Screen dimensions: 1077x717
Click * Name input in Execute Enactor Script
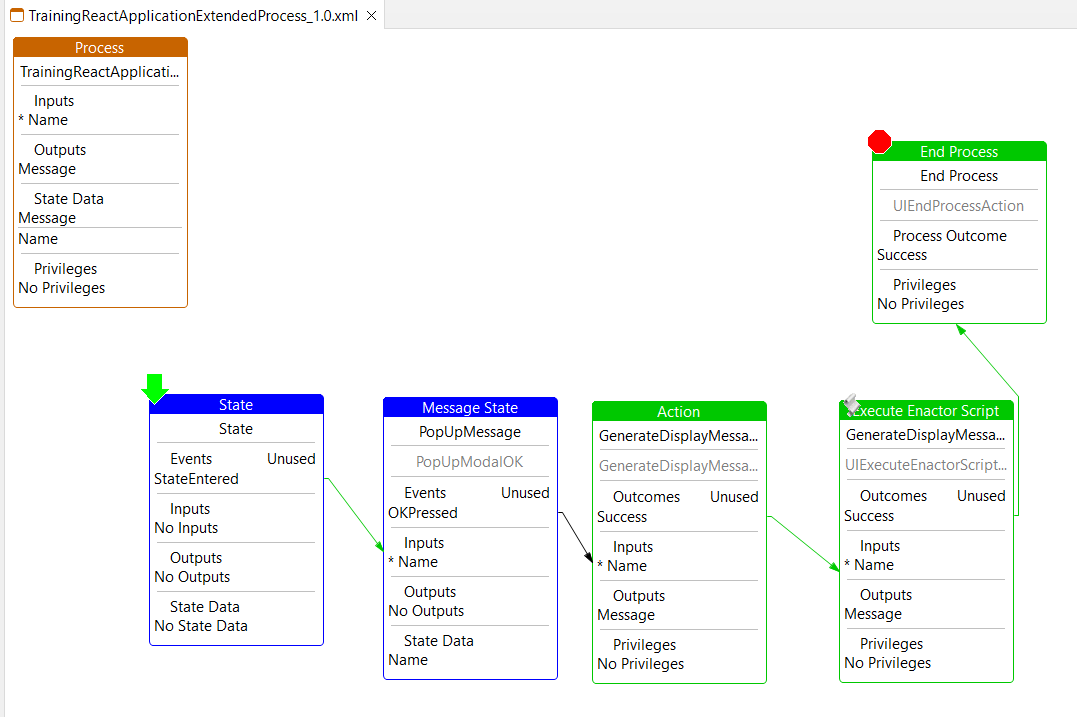[x=869, y=565]
